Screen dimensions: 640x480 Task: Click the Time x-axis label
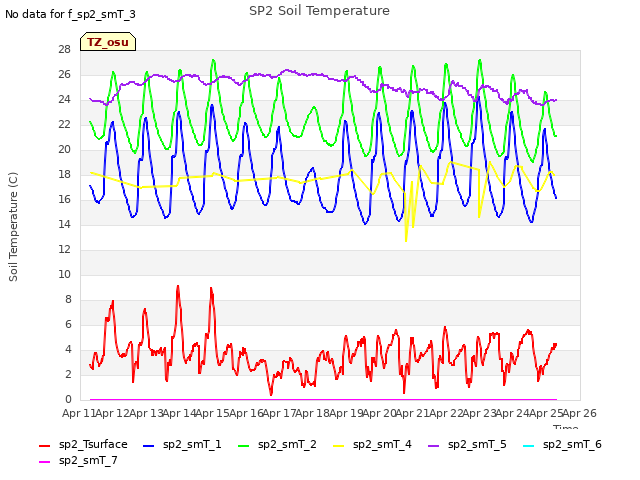[x=566, y=427]
